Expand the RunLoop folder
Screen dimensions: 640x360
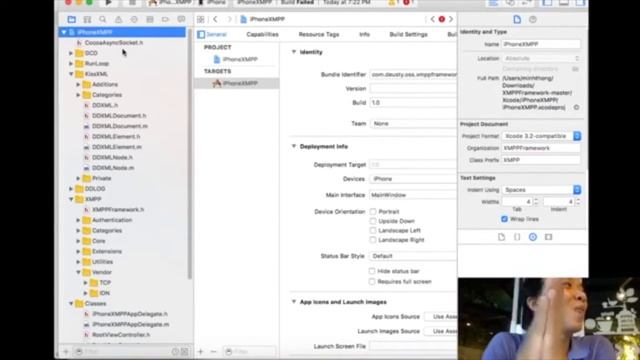[71, 63]
